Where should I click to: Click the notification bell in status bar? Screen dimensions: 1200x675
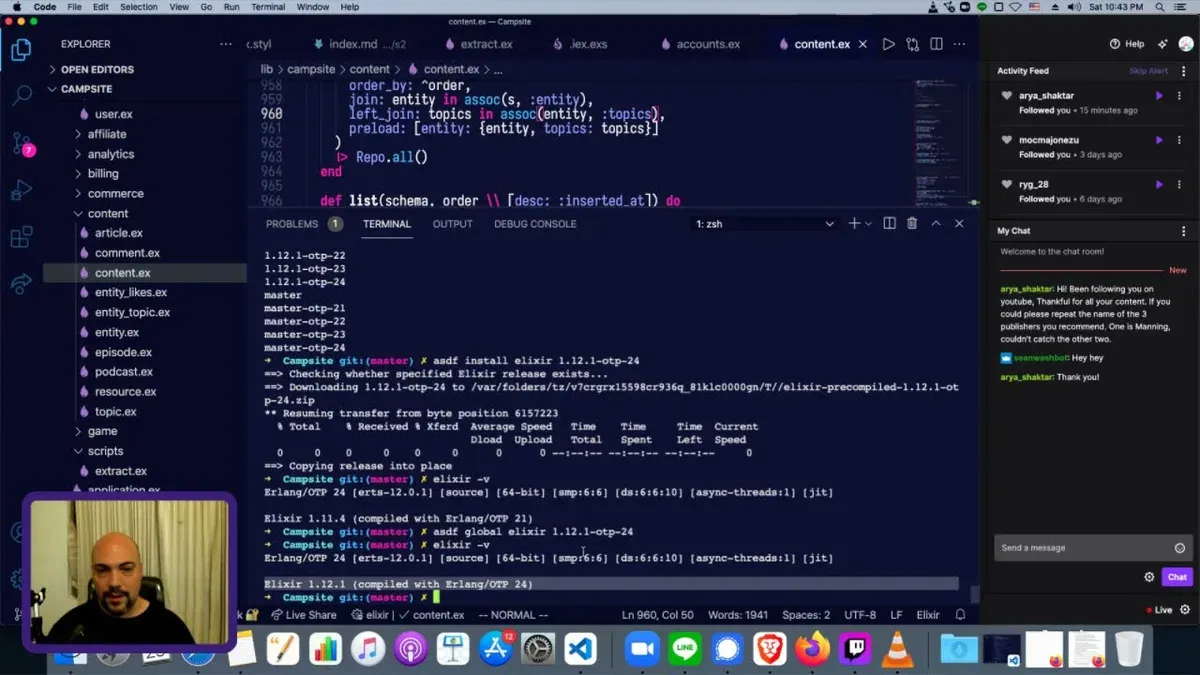tap(960, 615)
